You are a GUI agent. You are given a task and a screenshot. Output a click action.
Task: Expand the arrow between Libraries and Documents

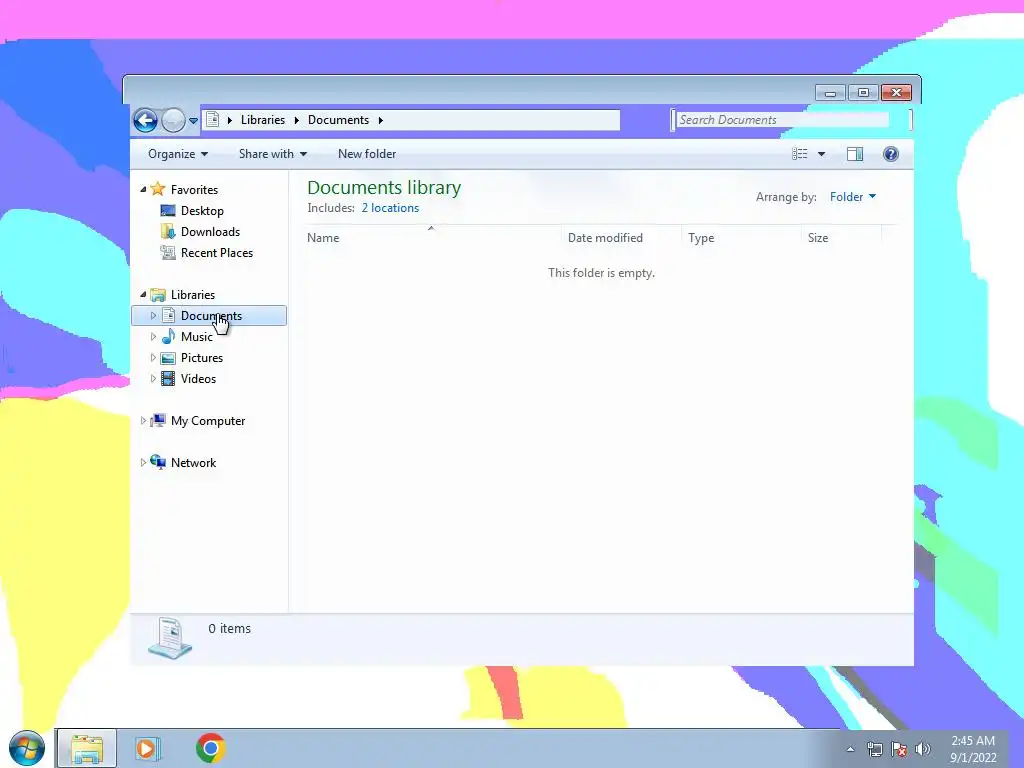[x=296, y=120]
